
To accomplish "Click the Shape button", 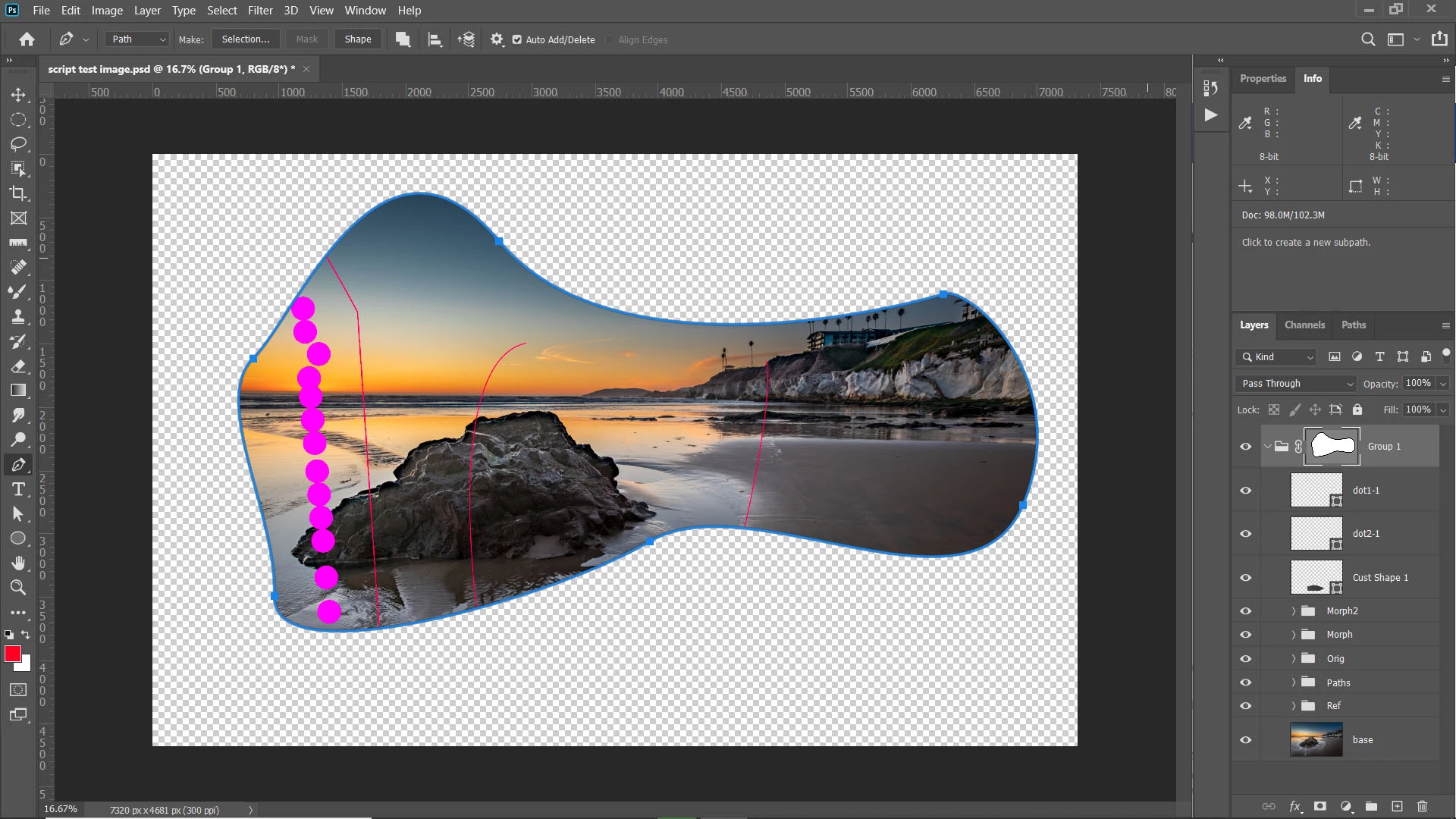I will click(358, 39).
